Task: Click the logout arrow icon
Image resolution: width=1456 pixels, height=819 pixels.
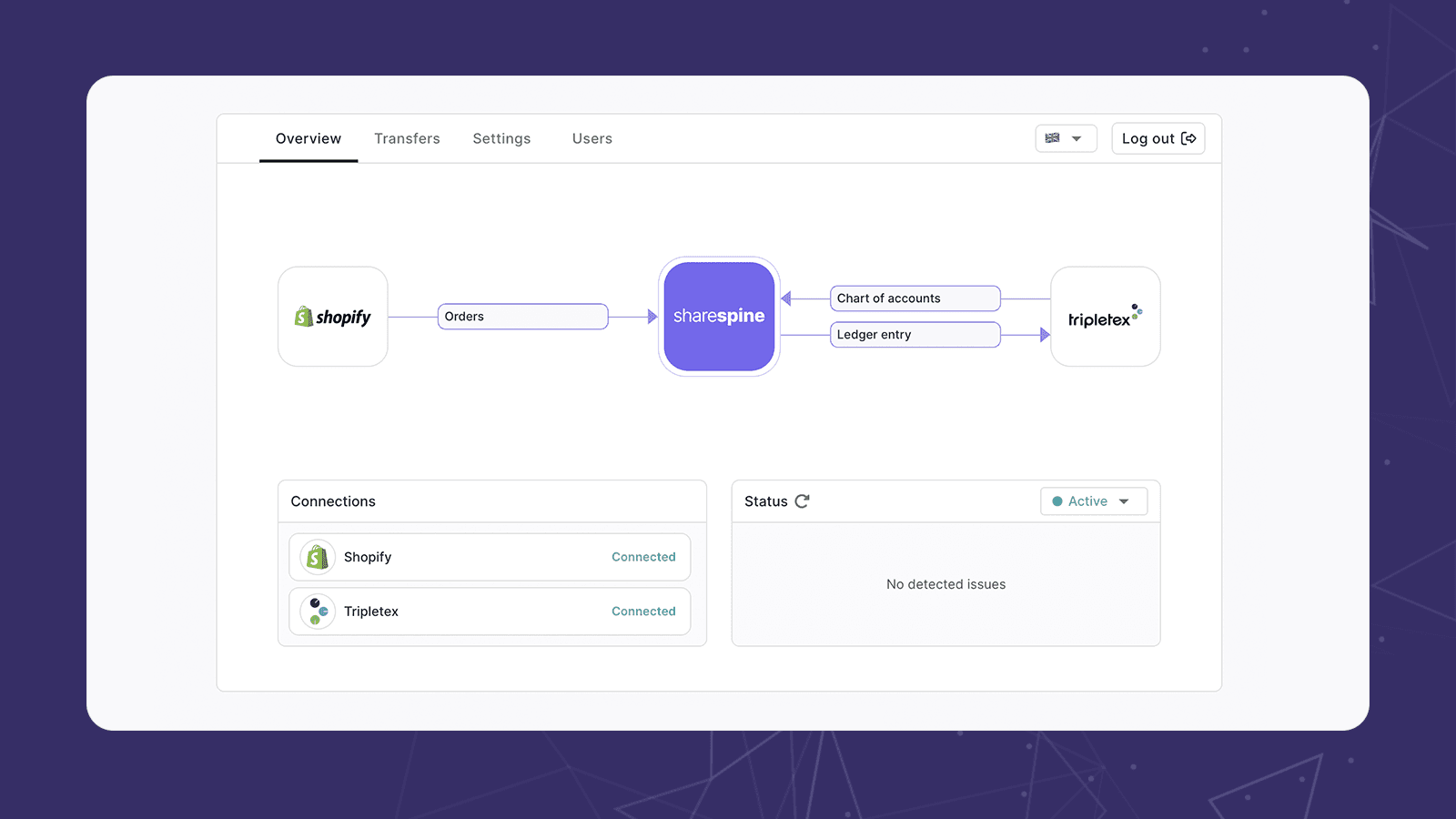Action: pyautogui.click(x=1188, y=138)
